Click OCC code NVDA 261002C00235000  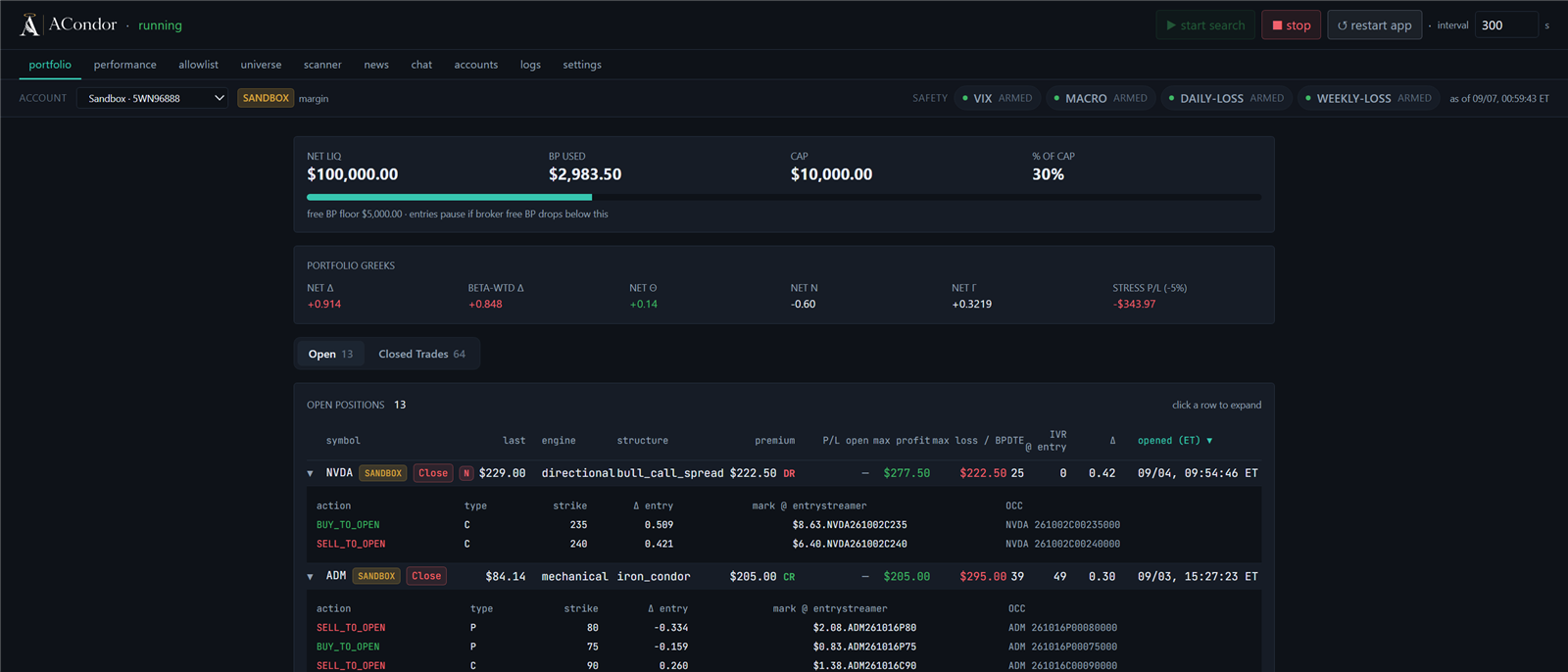point(1062,525)
